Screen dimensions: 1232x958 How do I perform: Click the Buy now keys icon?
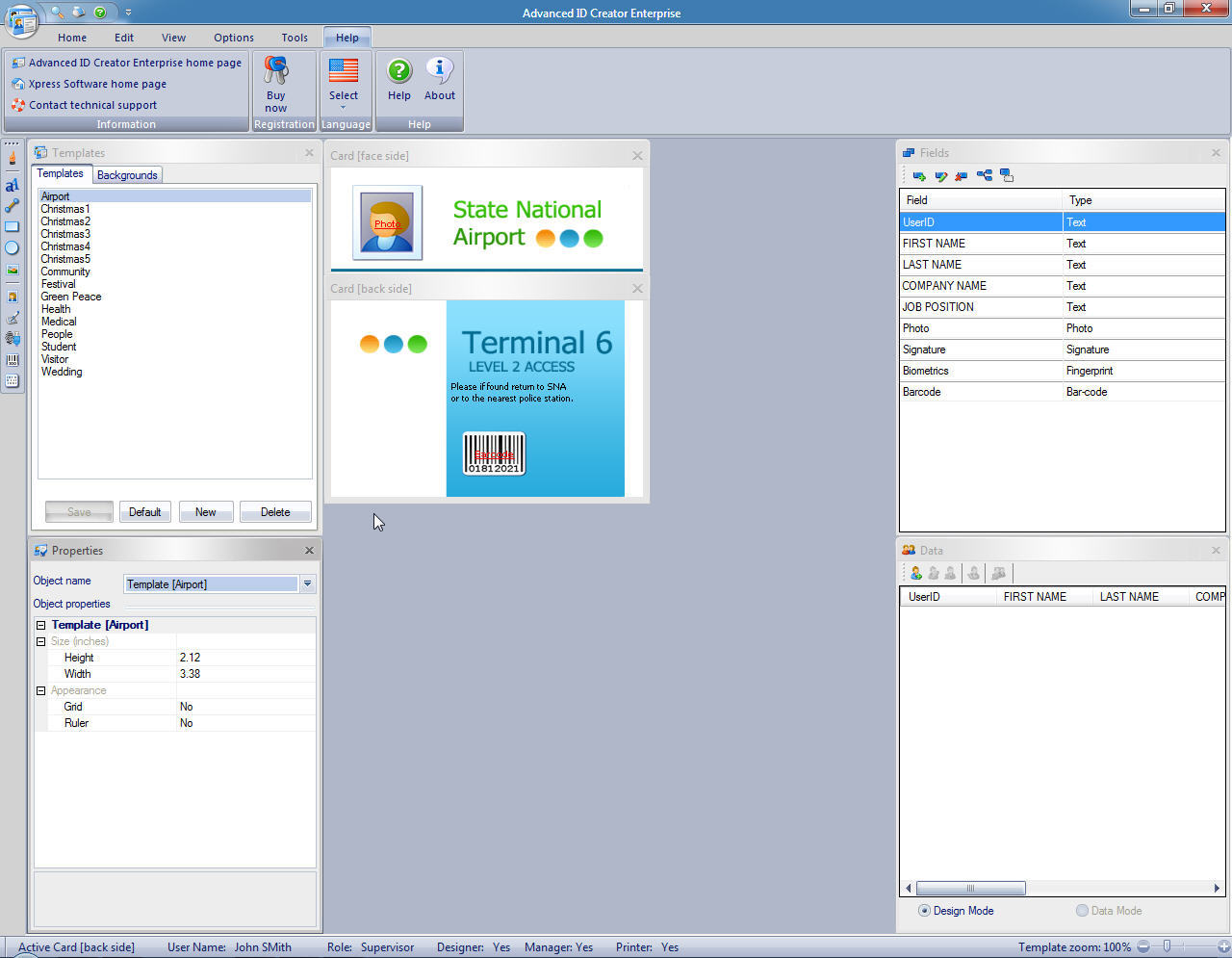point(276,85)
